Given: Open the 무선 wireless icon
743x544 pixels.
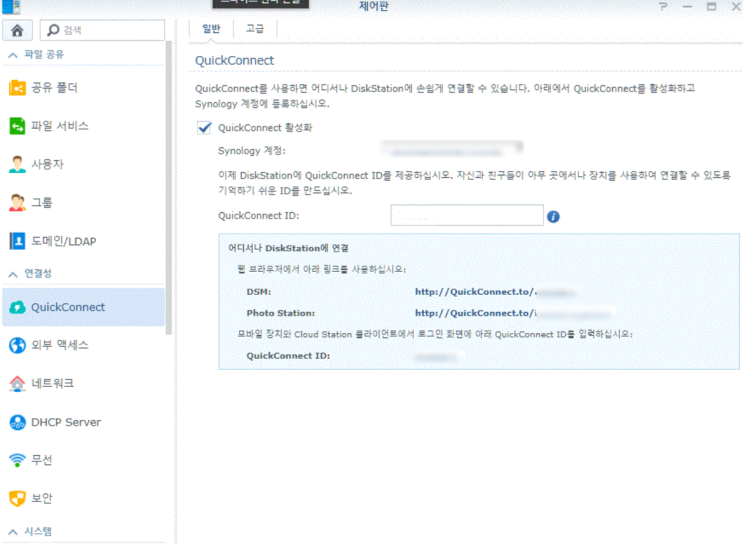Looking at the screenshot, I should (18, 460).
